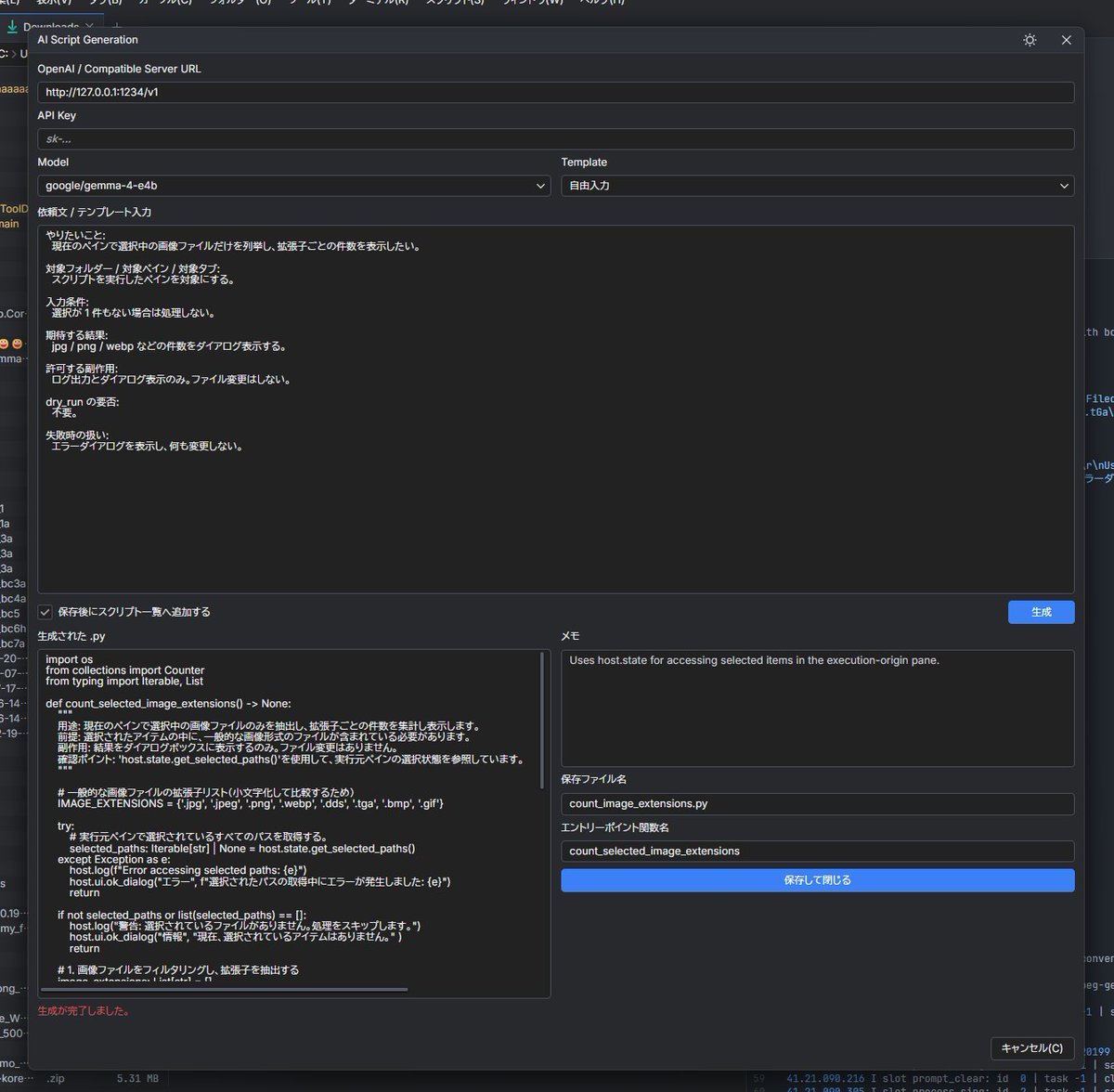The image size is (1114, 1092).
Task: Click the IMAGE_EXTENSIONS assignment code line
Action: pos(251,803)
